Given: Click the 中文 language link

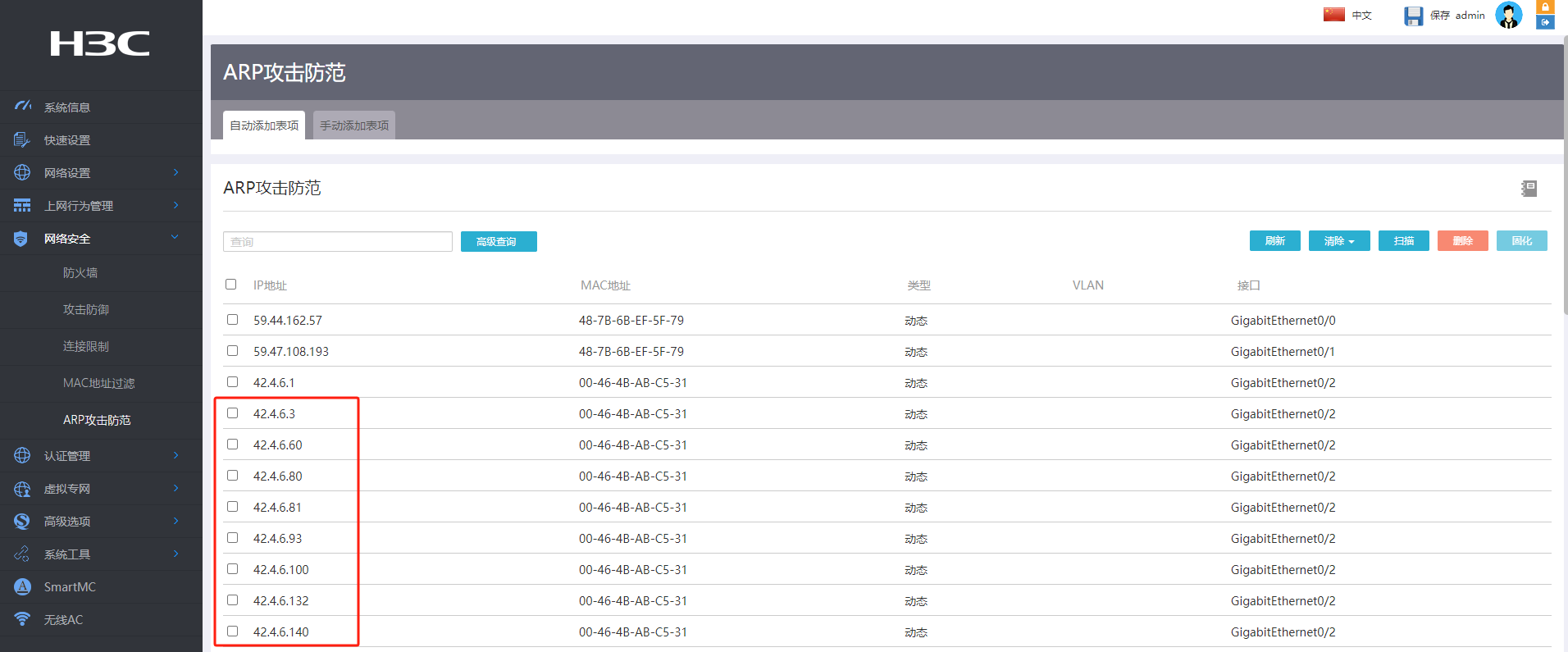Looking at the screenshot, I should pyautogui.click(x=1362, y=16).
